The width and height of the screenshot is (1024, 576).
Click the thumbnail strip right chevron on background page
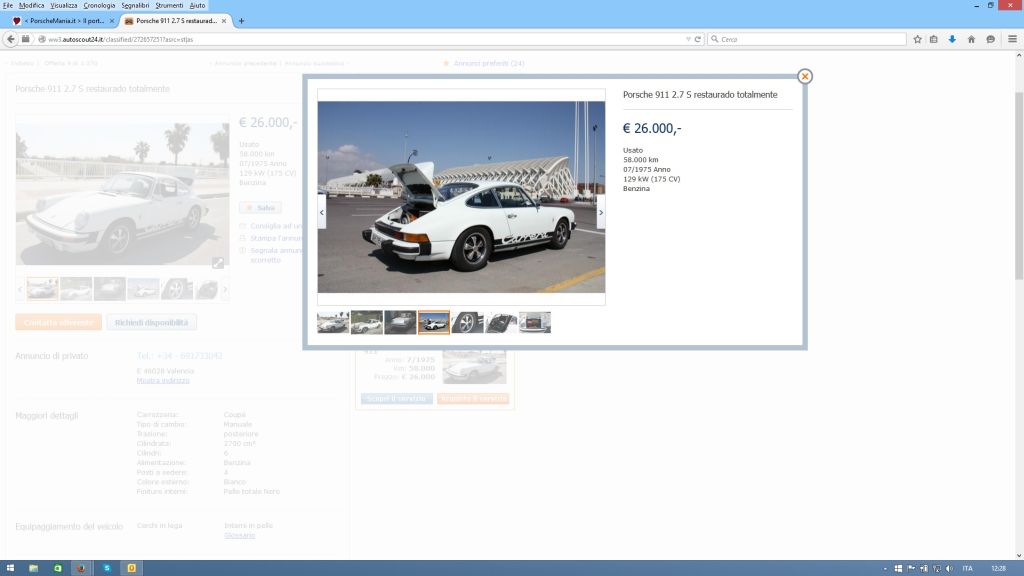coord(225,289)
